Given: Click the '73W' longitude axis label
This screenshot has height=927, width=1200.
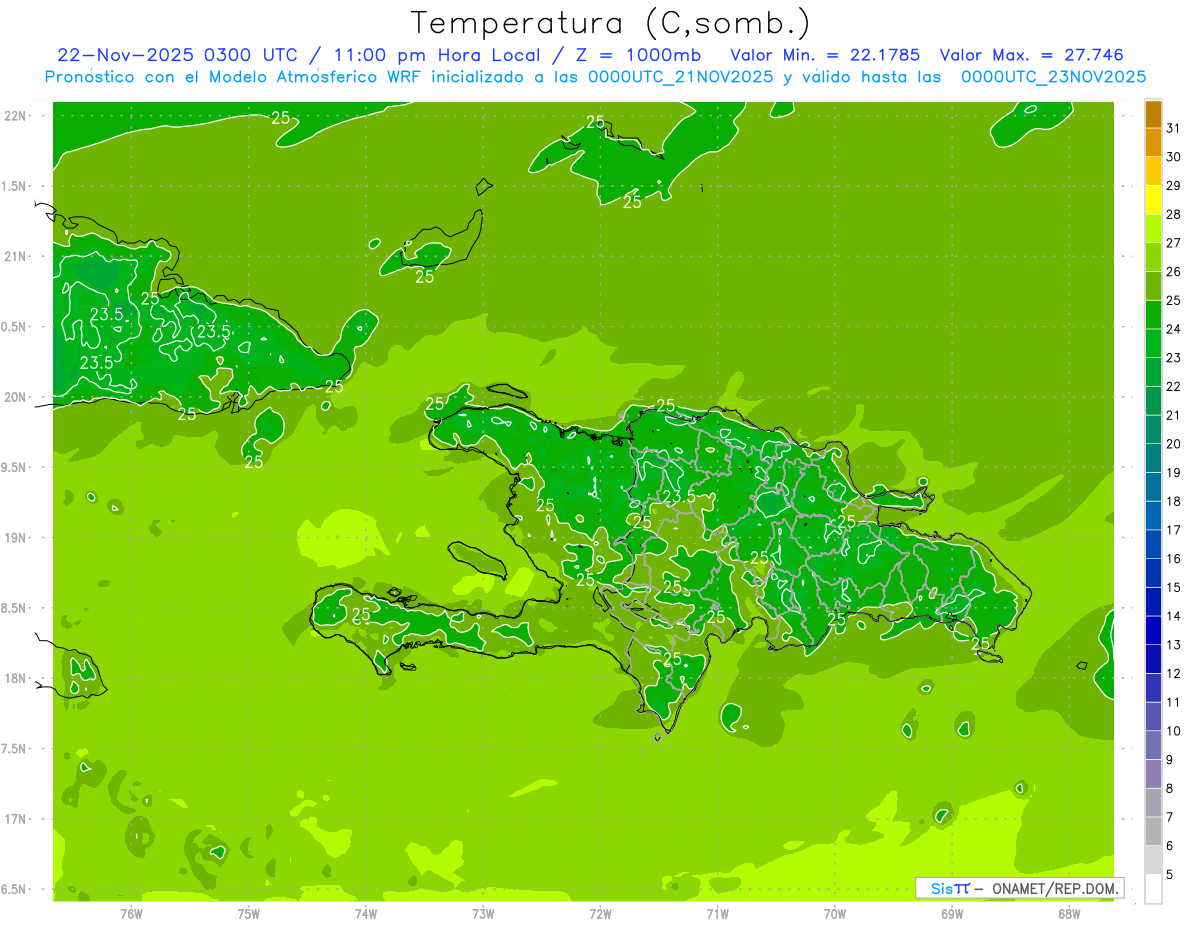Looking at the screenshot, I should click(483, 913).
